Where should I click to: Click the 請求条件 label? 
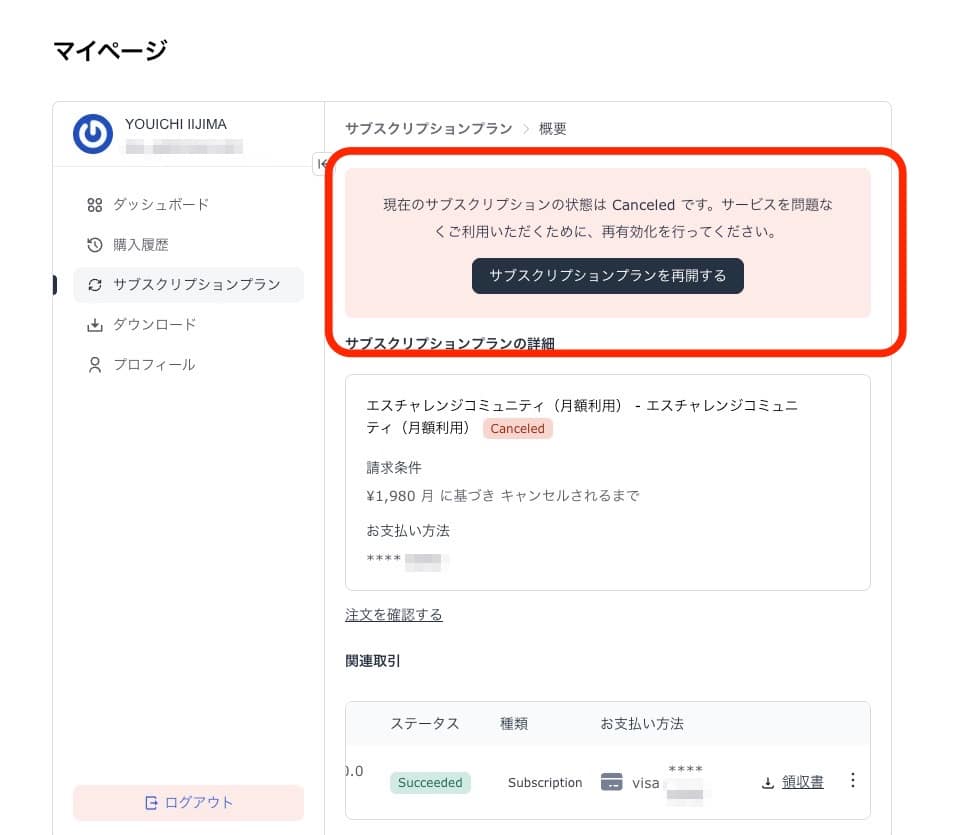393,468
